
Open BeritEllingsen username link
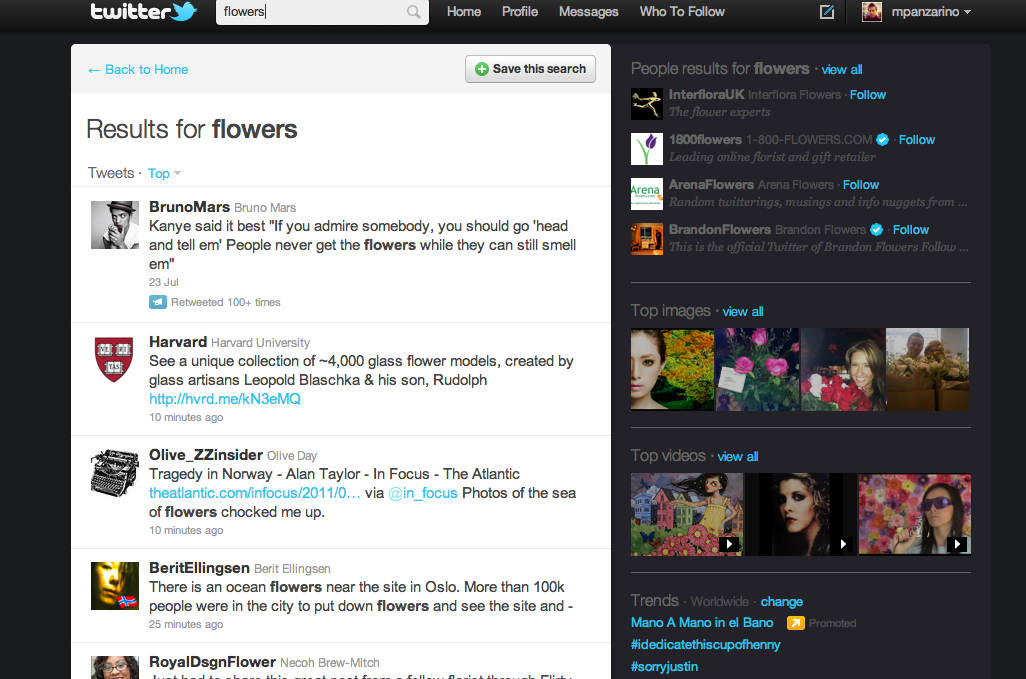(x=200, y=568)
